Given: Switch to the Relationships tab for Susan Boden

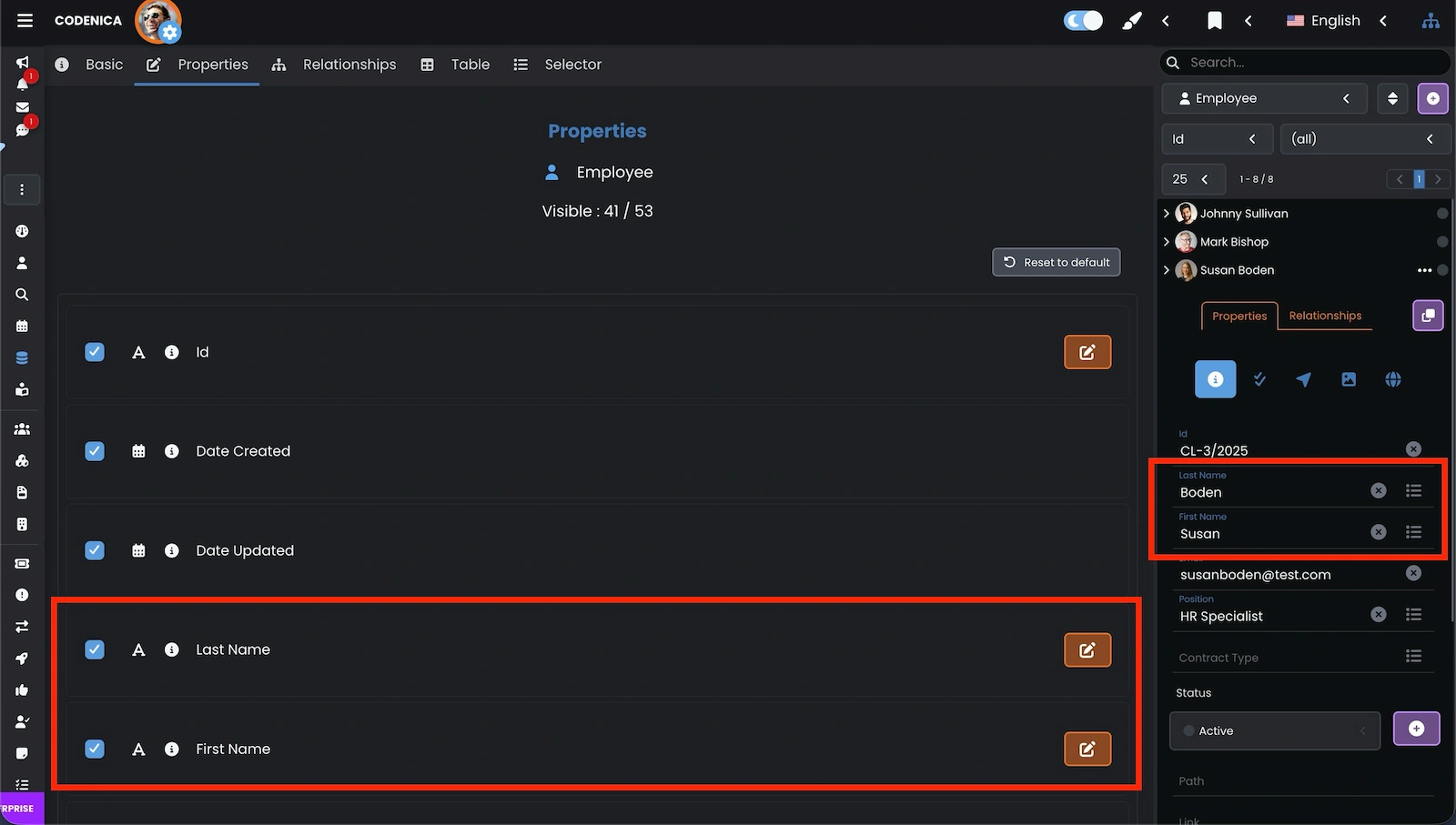Looking at the screenshot, I should click(1325, 316).
